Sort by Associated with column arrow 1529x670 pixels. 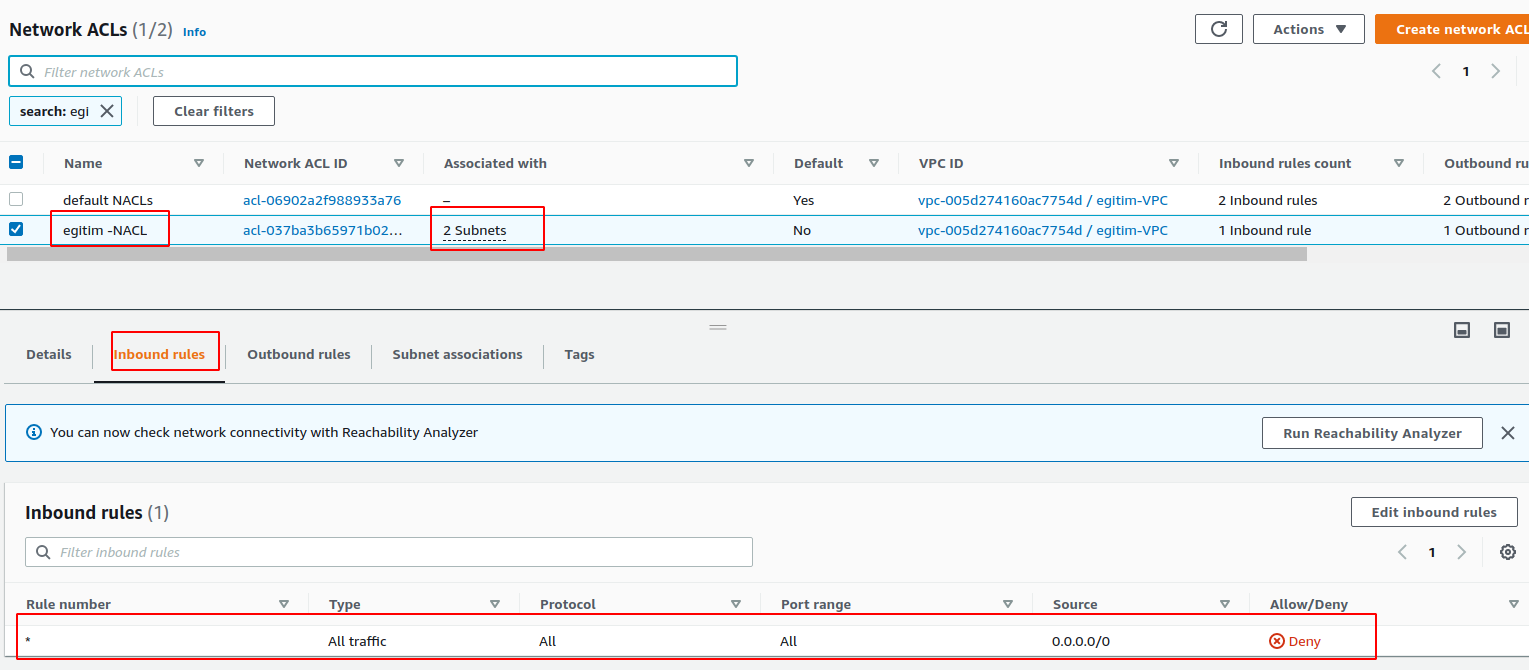click(749, 163)
